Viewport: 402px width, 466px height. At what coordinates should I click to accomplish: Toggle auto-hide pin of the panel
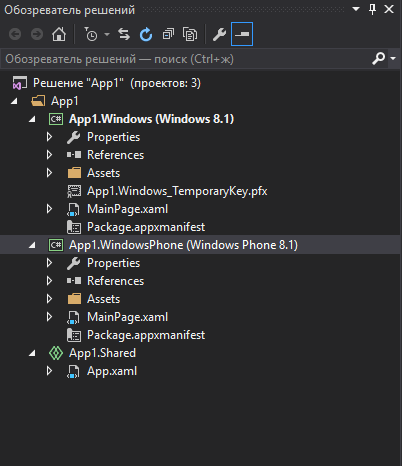click(372, 9)
